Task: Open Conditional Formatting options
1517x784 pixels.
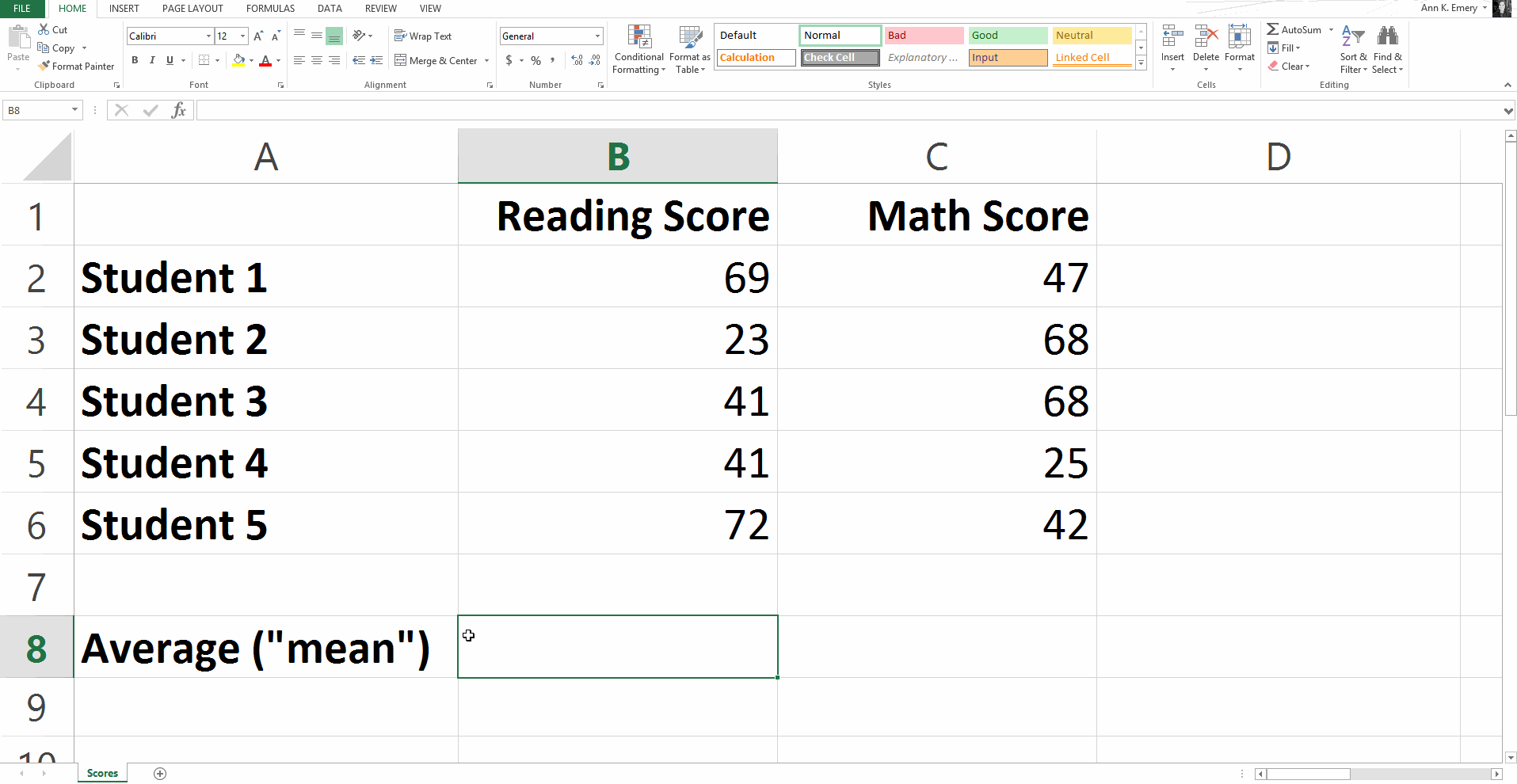Action: [638, 49]
